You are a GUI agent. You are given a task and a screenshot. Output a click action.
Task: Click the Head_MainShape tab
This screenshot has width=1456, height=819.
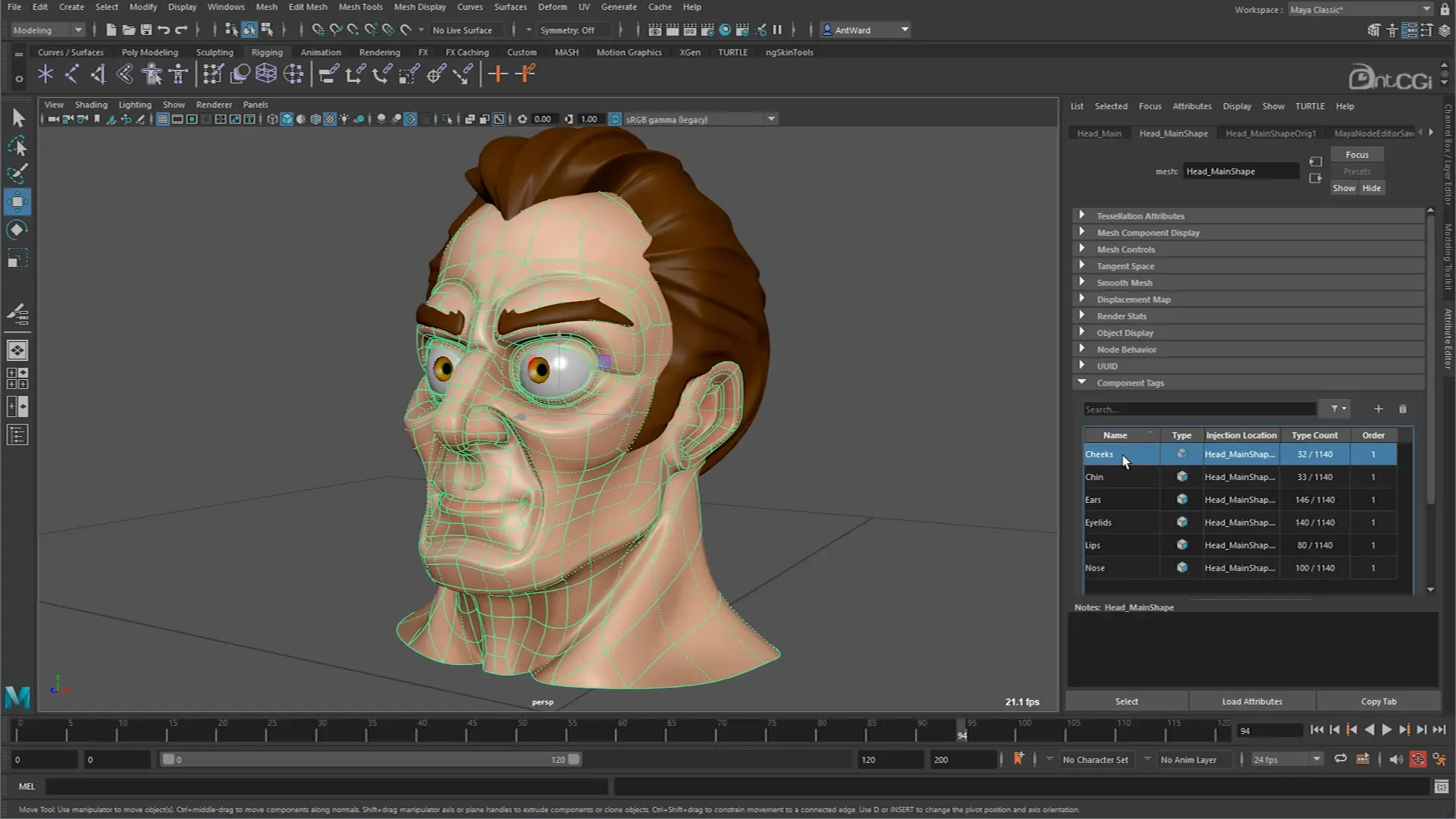(1173, 133)
